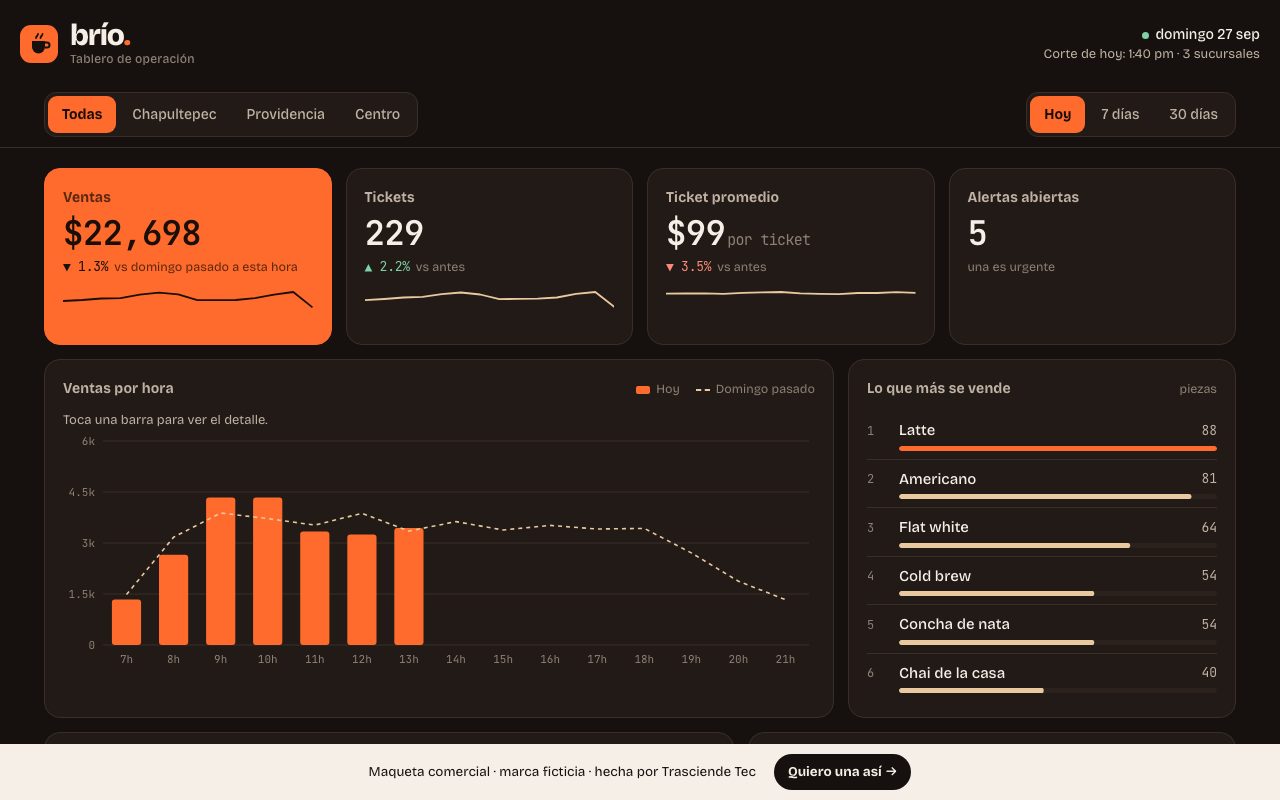Click the Chai de la casa row

click(1042, 678)
